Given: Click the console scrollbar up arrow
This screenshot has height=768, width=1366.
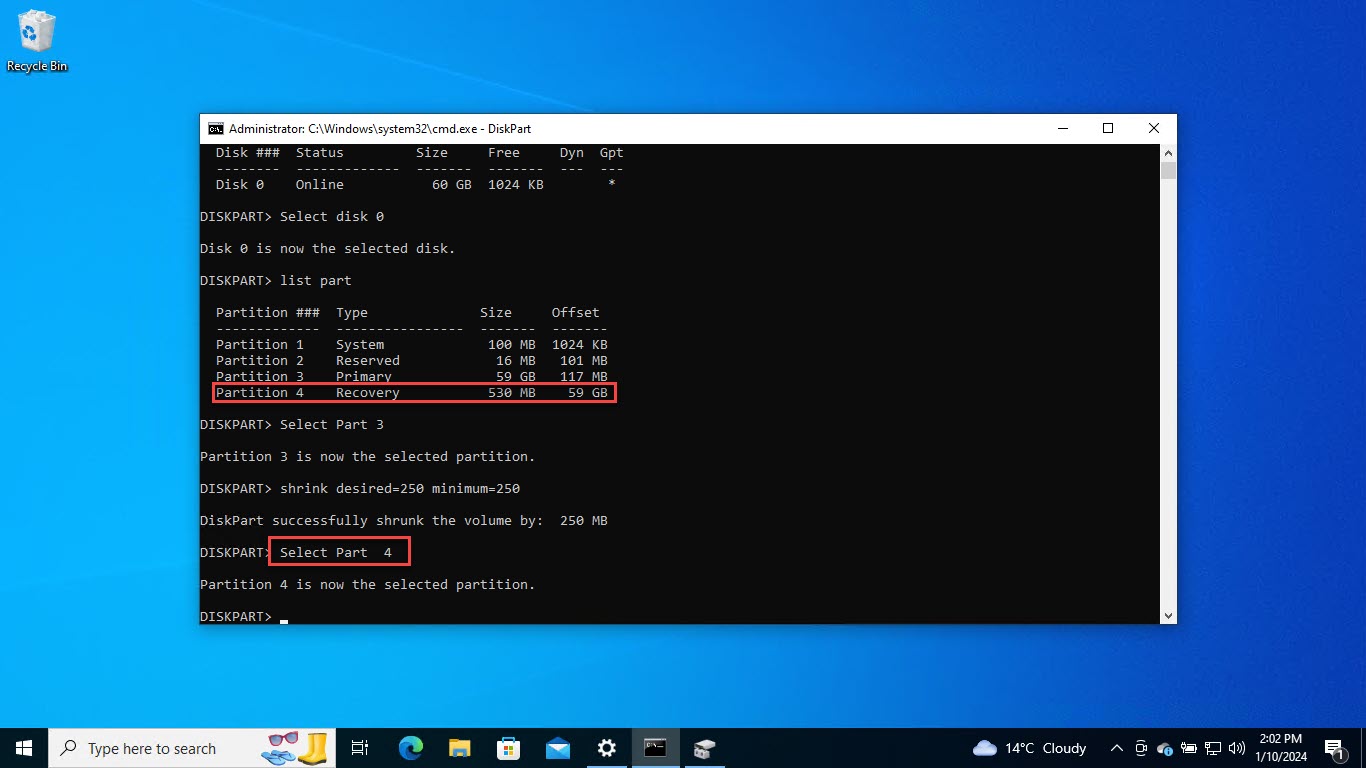Looking at the screenshot, I should (1168, 152).
